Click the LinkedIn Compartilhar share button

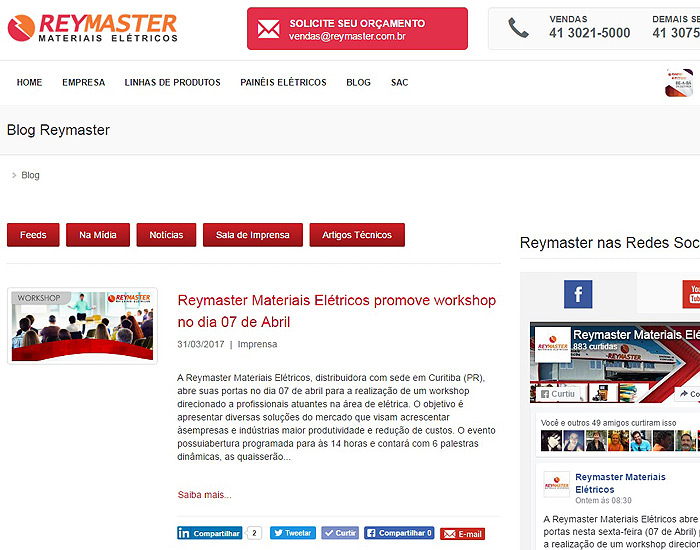209,533
